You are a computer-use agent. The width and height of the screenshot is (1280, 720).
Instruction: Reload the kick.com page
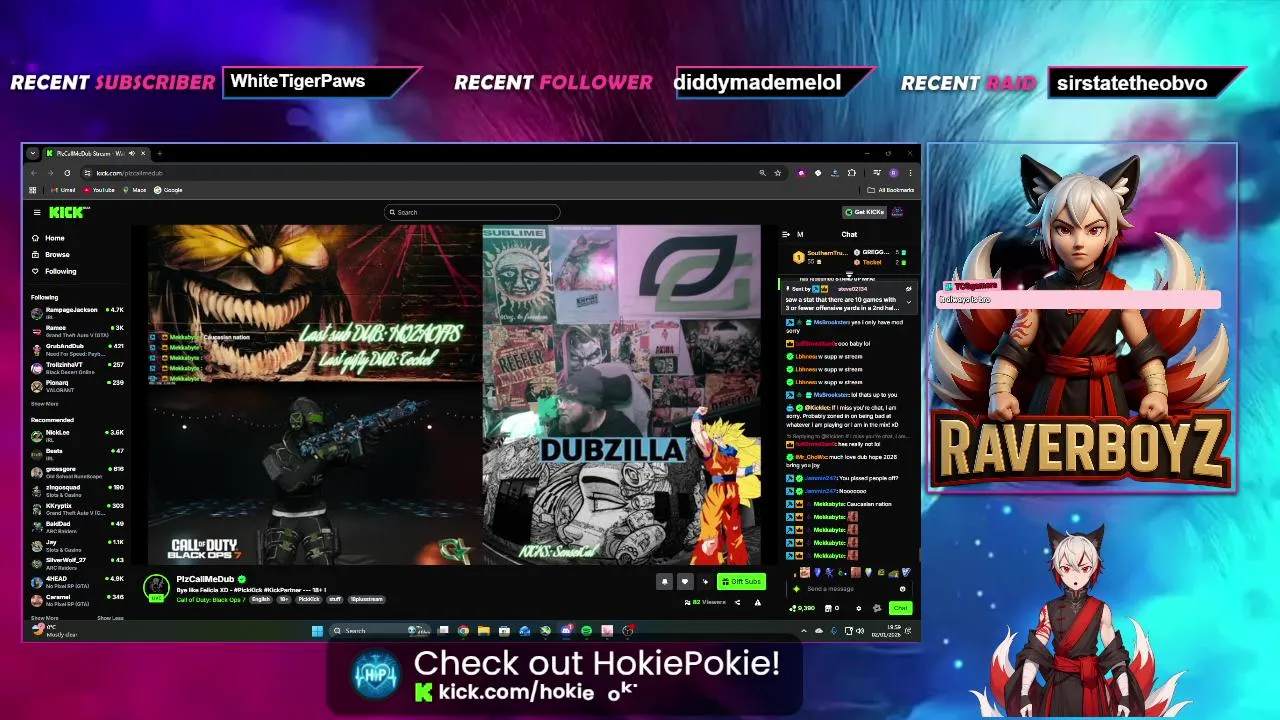click(x=67, y=173)
